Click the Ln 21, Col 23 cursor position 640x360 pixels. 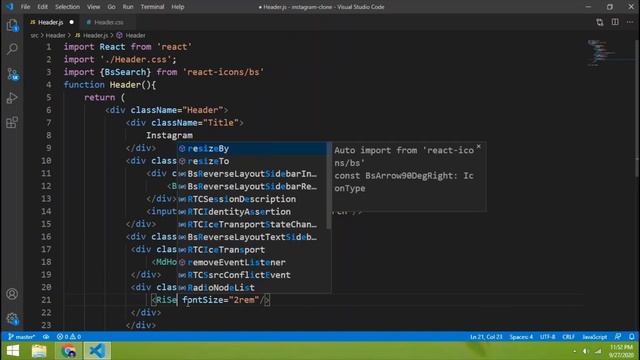pos(486,337)
